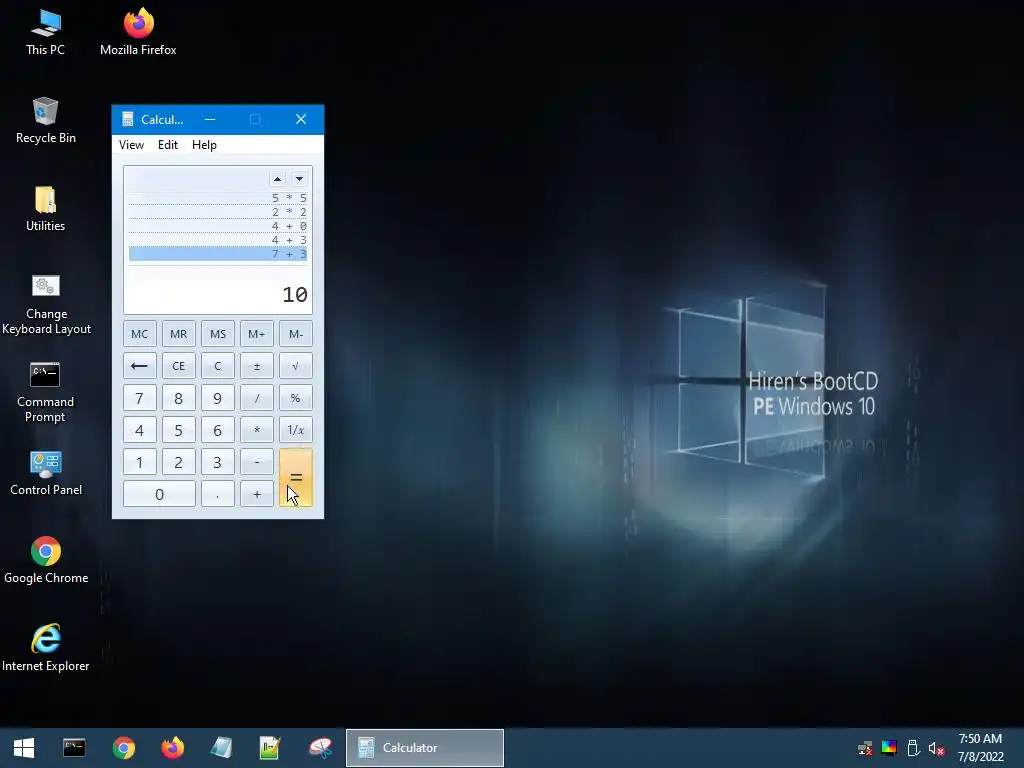
Task: Click the backspace arrow button in Calculator
Action: 139,366
